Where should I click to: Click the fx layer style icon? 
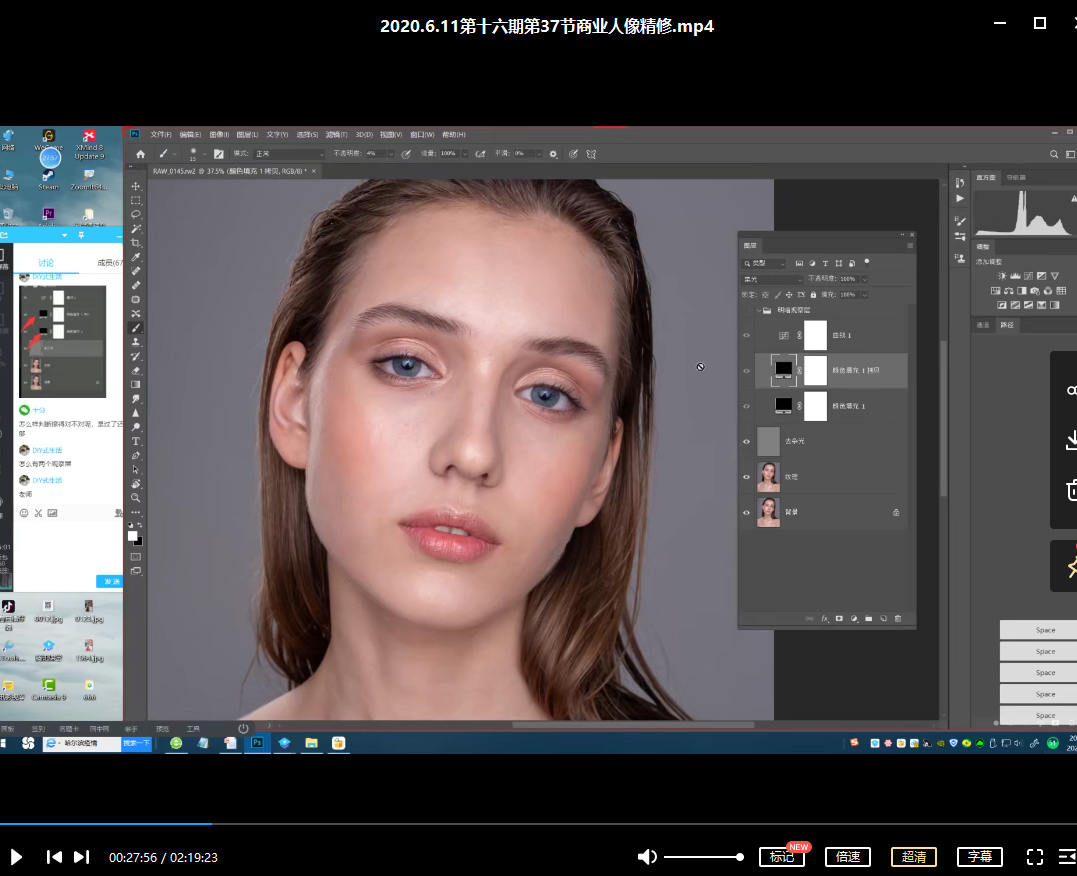pos(825,619)
